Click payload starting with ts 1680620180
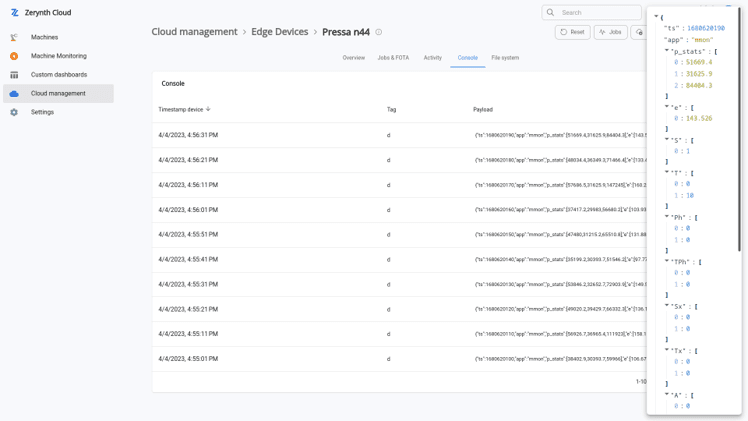The height and width of the screenshot is (421, 748). pos(561,160)
